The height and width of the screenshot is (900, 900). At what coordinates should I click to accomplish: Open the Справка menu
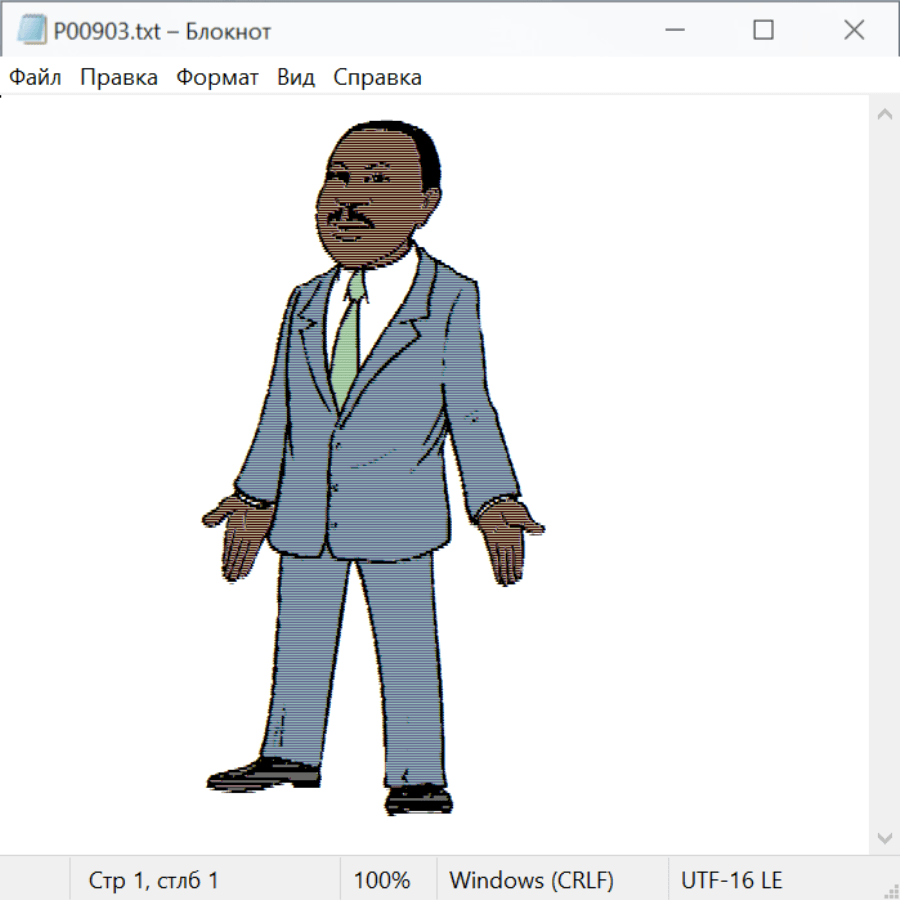(377, 78)
